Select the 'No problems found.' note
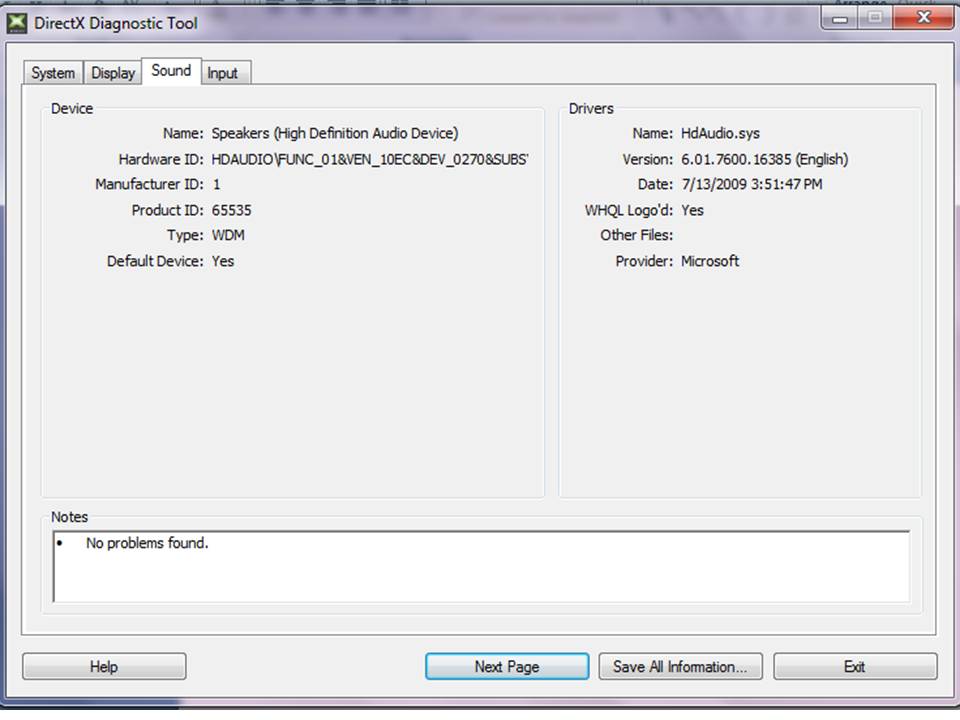The height and width of the screenshot is (720, 960). pyautogui.click(x=147, y=543)
